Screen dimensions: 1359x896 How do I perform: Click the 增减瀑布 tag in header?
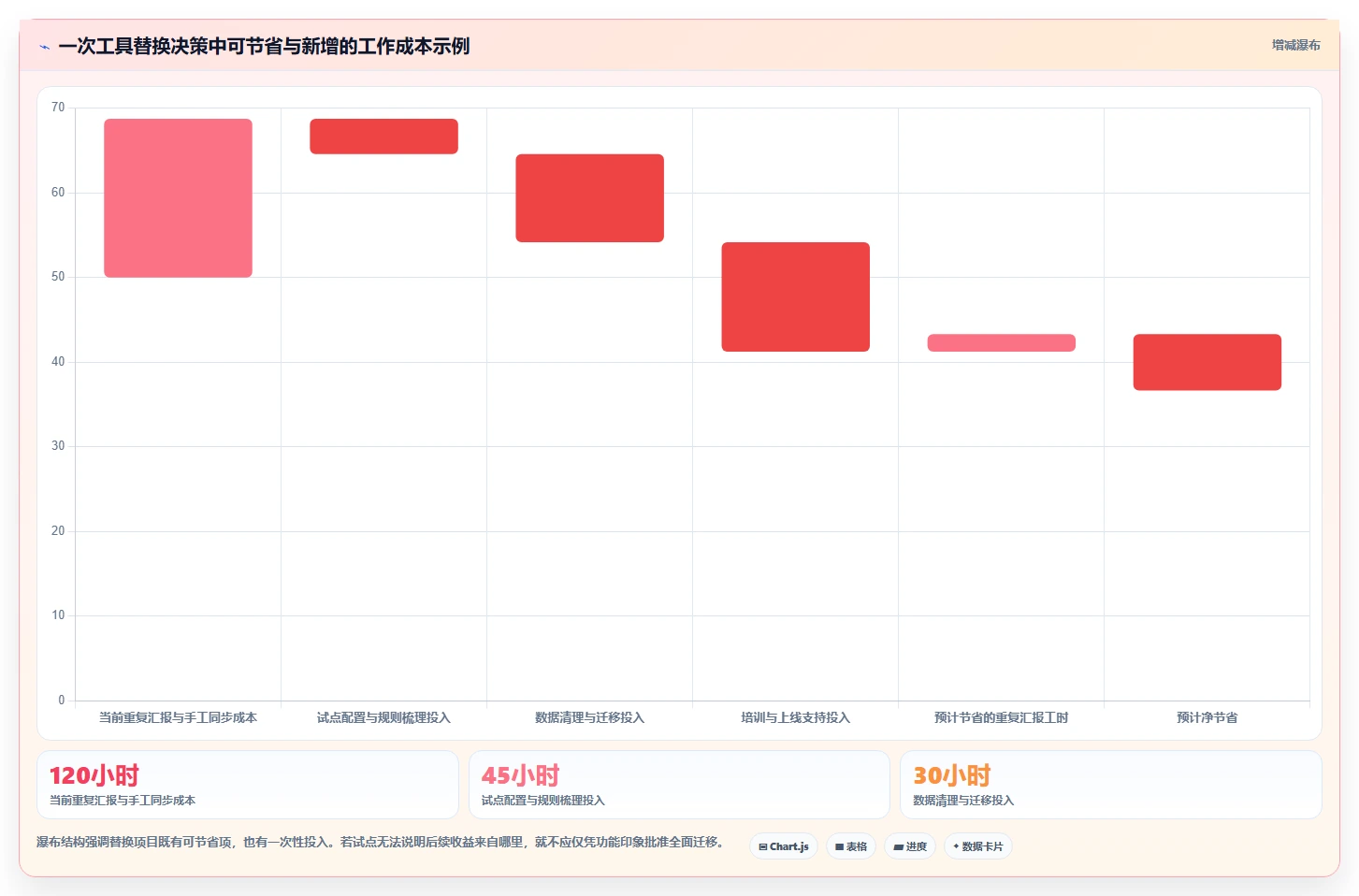pyautogui.click(x=1295, y=45)
